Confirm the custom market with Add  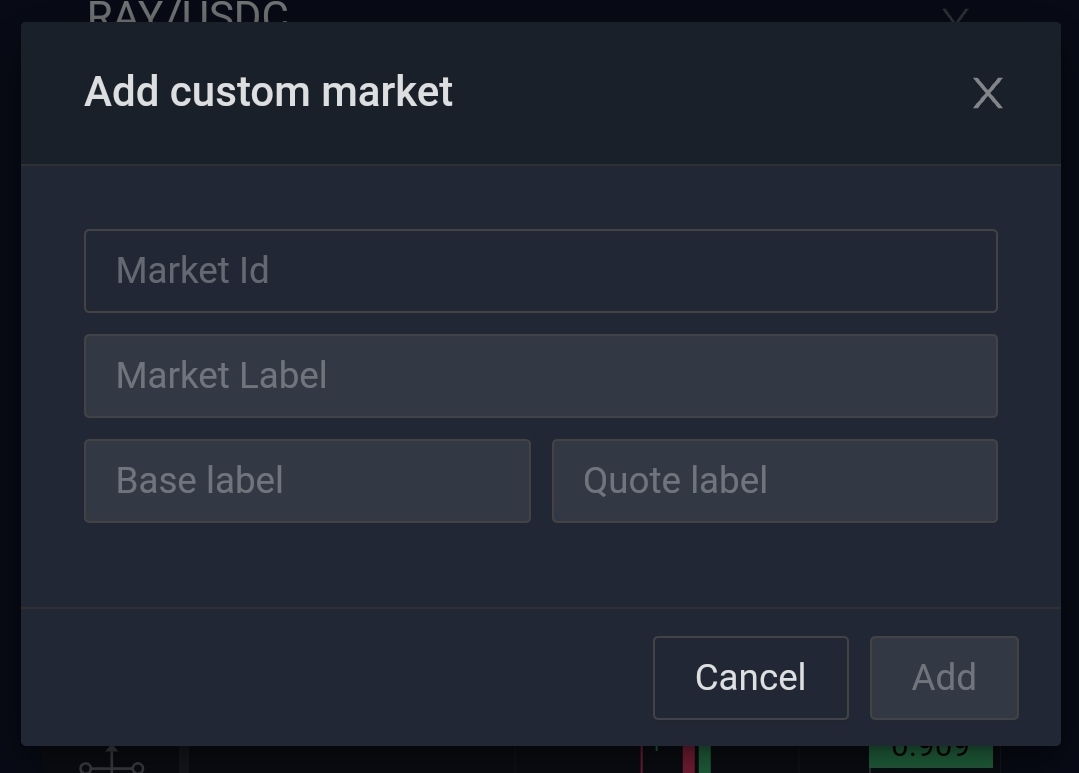pos(943,678)
